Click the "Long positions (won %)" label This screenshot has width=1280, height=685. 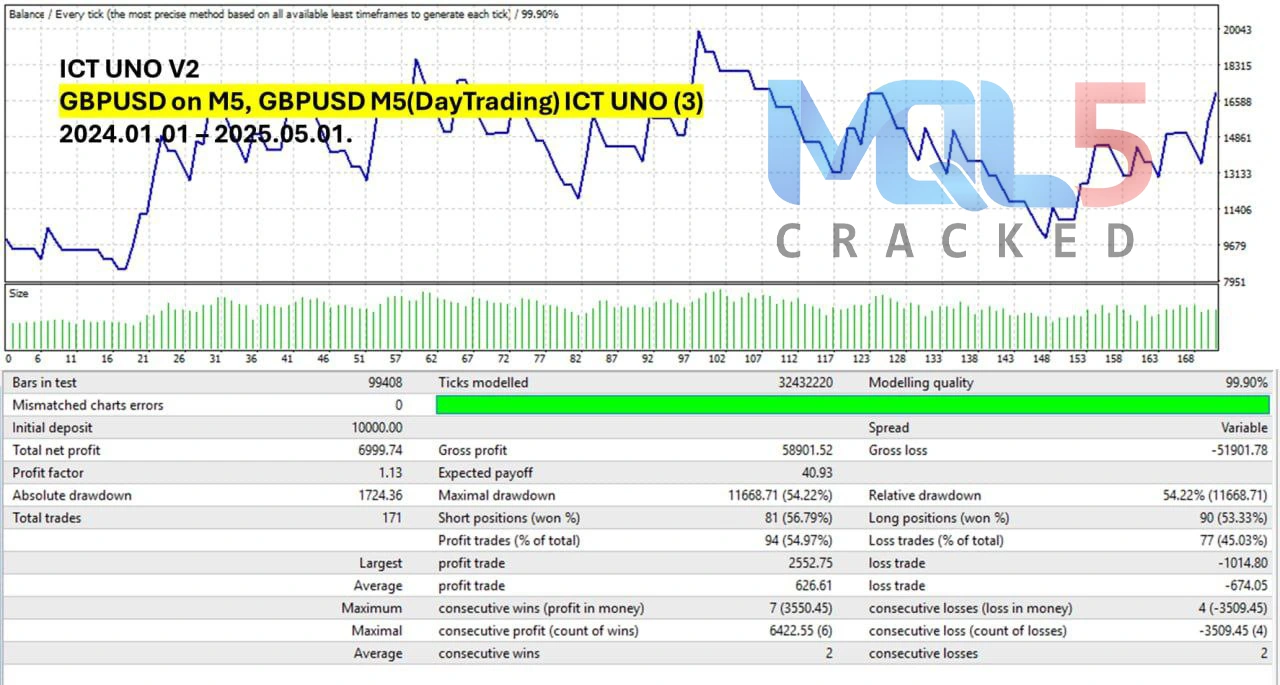click(939, 518)
